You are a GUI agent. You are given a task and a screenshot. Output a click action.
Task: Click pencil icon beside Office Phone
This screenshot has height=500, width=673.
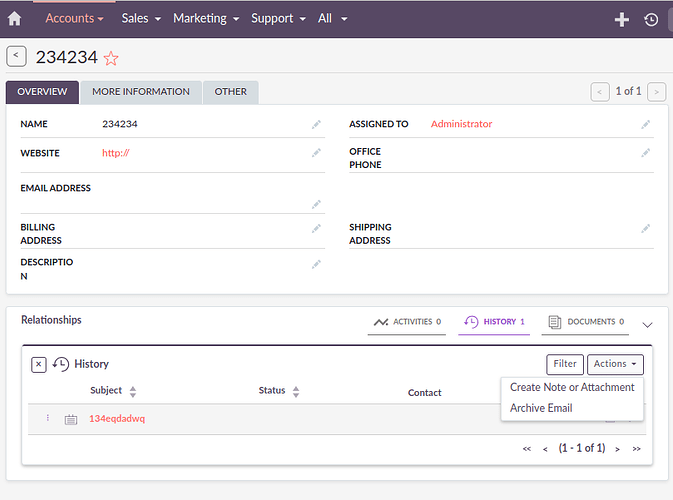pos(645,153)
